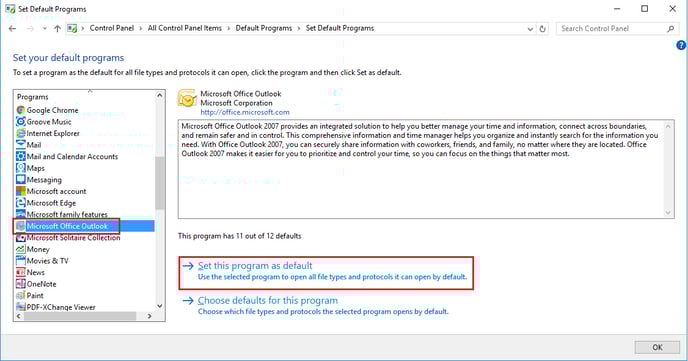Viewport: 688px width, 361px height.
Task: Open Help via the blue question mark
Action: tap(681, 45)
